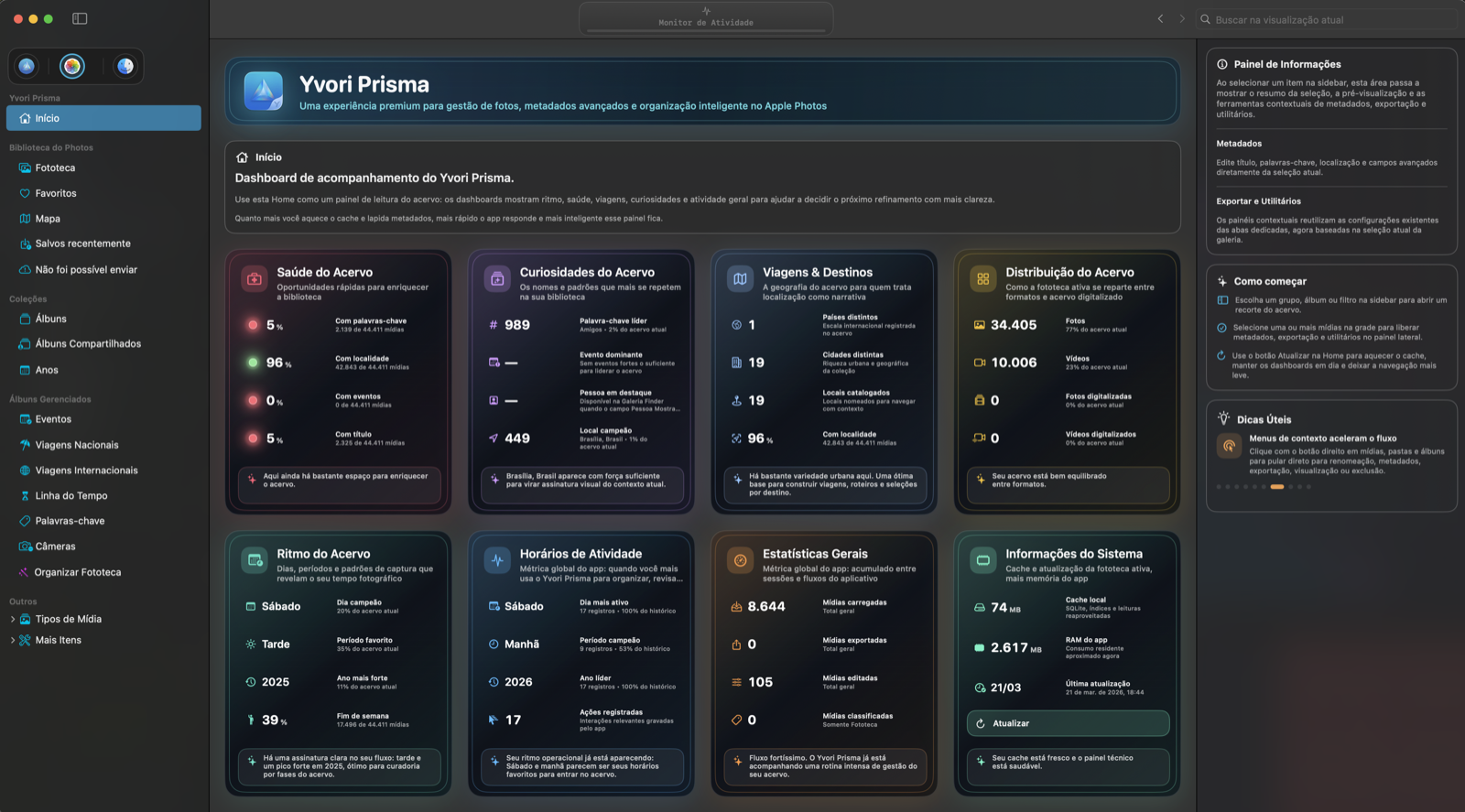1465x812 pixels.
Task: Toggle the sidebar visibility icon
Action: [80, 18]
